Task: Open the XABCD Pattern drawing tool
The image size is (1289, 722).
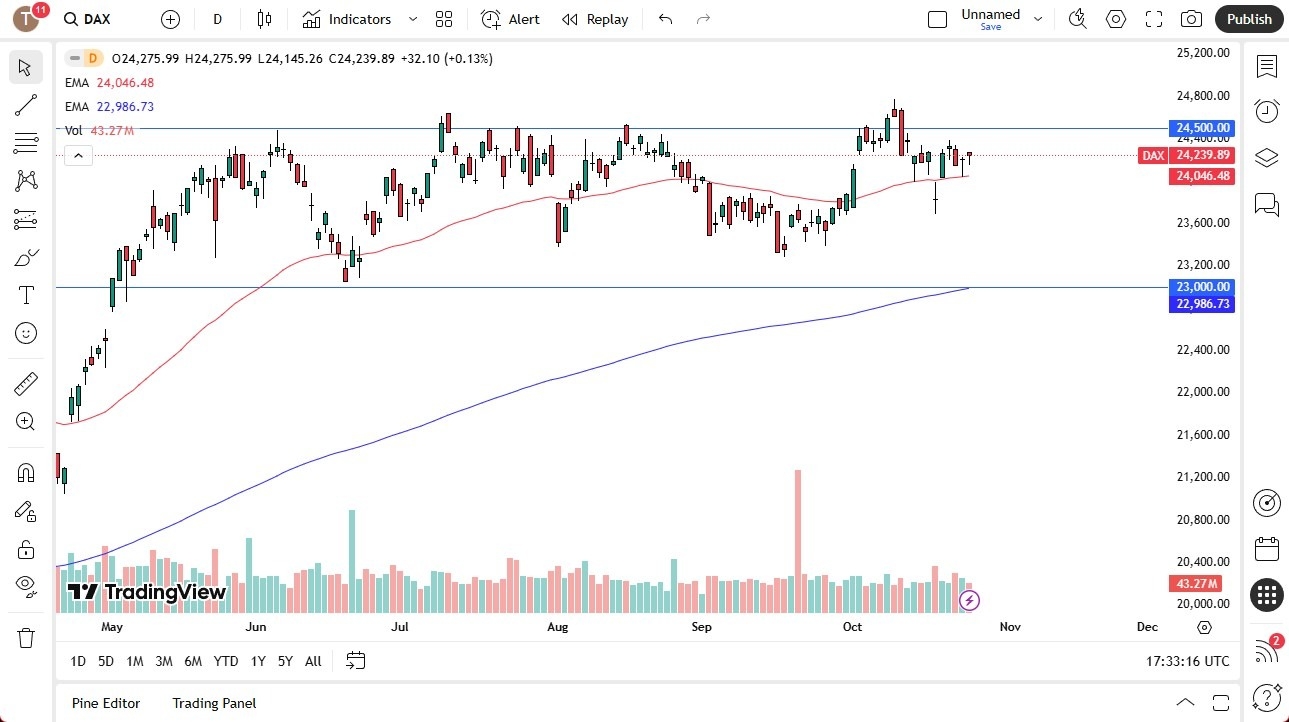Action: tap(25, 181)
